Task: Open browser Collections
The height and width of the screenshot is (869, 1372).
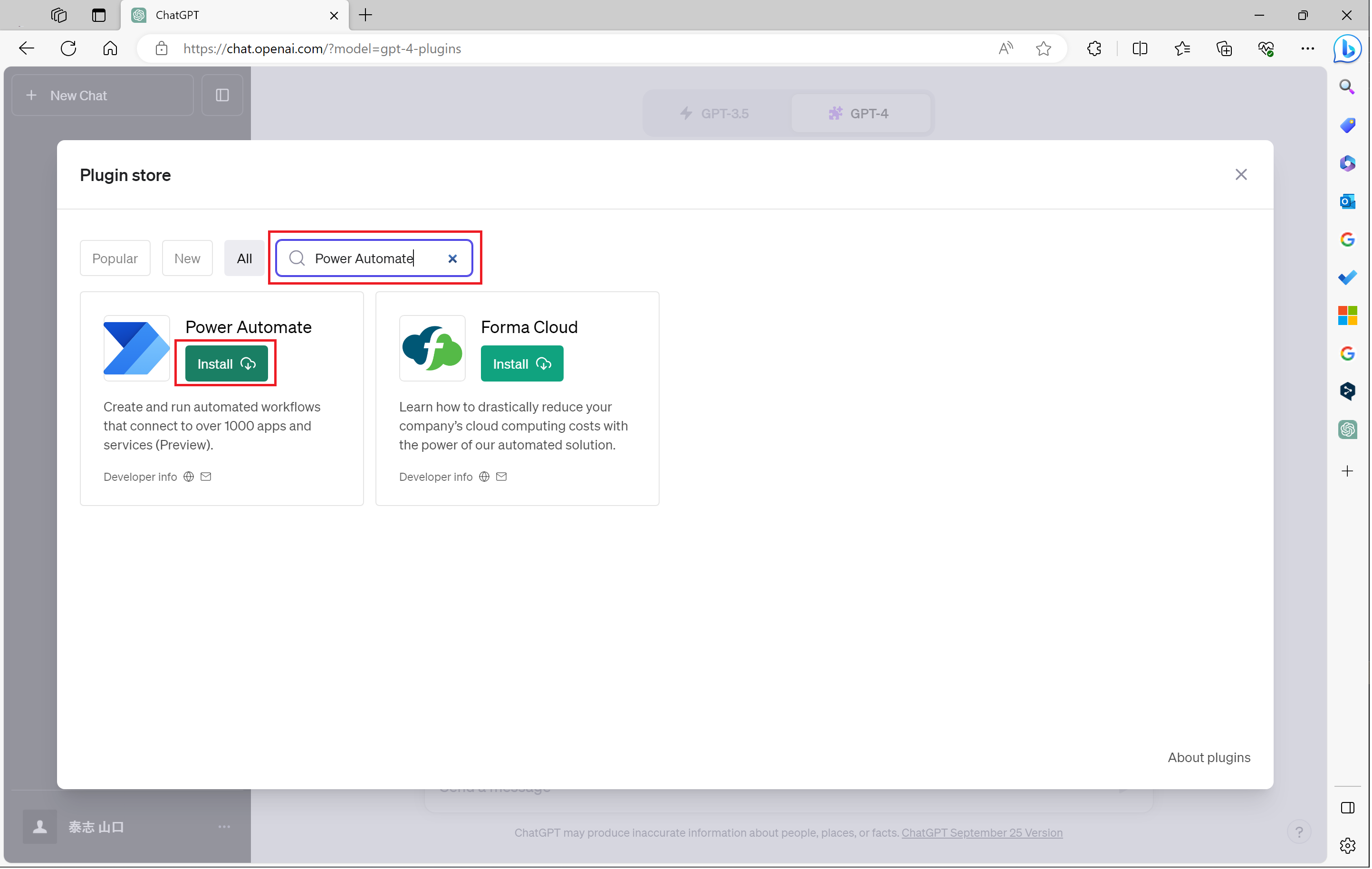Action: pos(1224,48)
